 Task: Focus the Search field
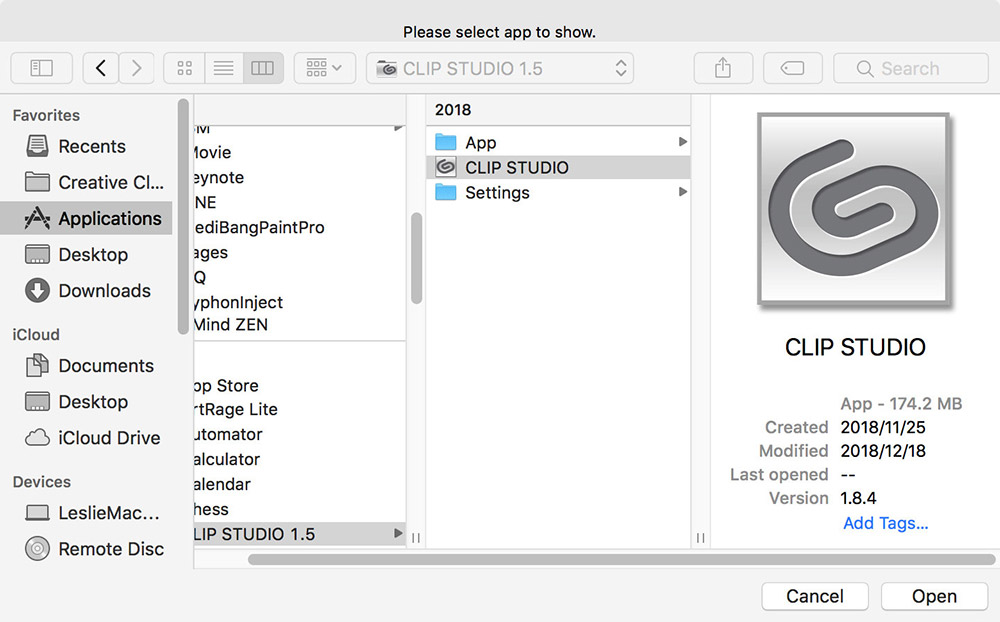[911, 68]
